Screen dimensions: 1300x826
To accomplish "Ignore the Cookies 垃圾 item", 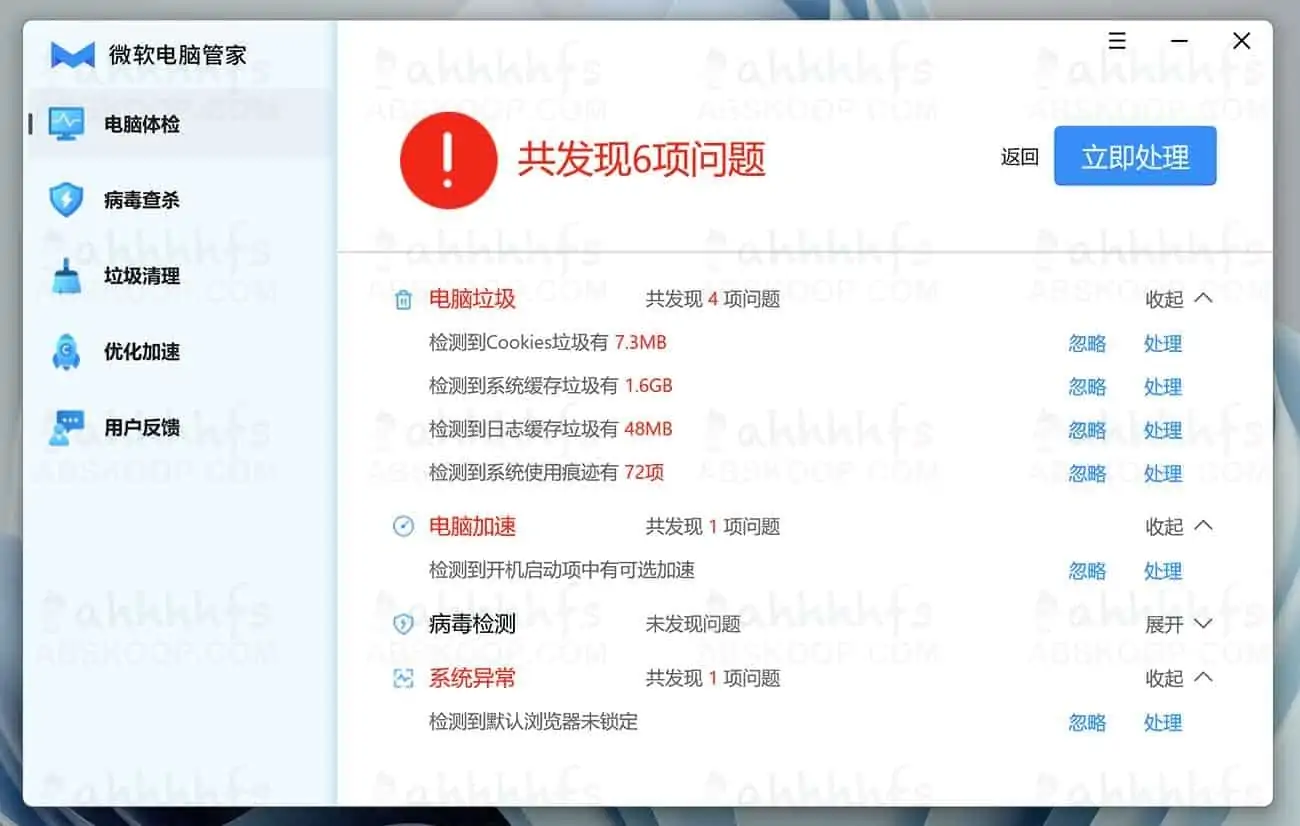I will [1087, 343].
